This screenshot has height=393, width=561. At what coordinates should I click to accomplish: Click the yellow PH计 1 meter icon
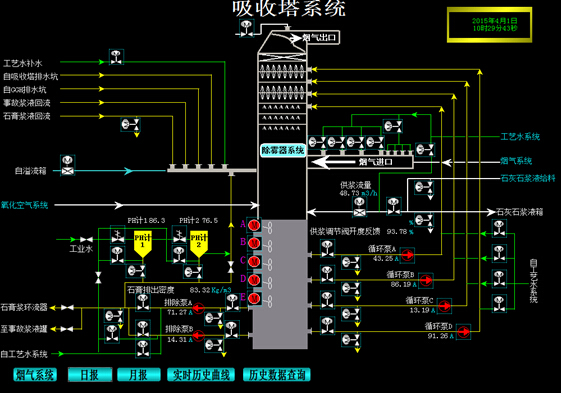(x=143, y=244)
